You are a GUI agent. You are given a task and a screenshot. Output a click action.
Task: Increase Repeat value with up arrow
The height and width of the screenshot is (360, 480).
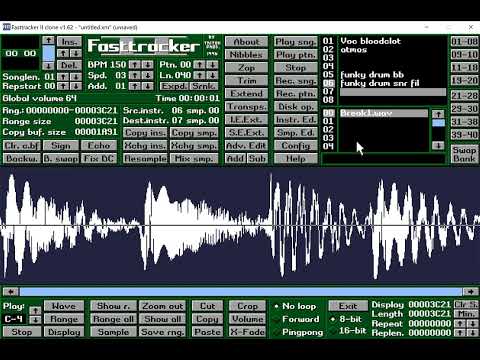click(x=460, y=323)
